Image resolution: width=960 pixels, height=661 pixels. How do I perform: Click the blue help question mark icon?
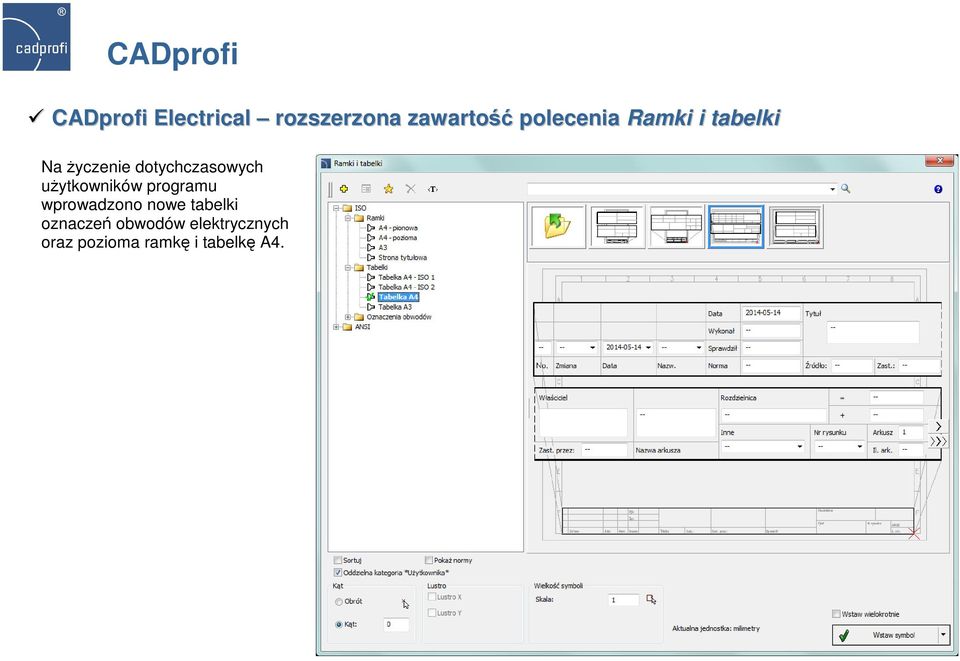click(938, 189)
